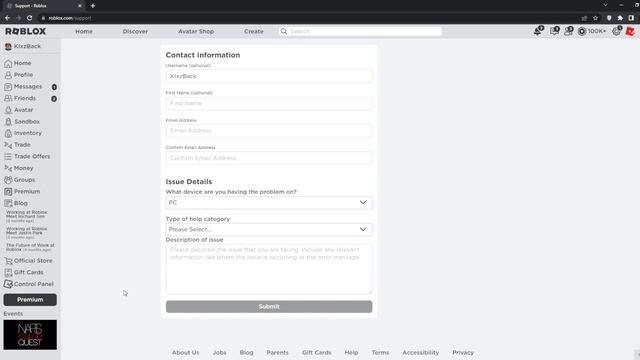
Task: Open the Premium sidebar item with icon
Action: pyautogui.click(x=22, y=191)
